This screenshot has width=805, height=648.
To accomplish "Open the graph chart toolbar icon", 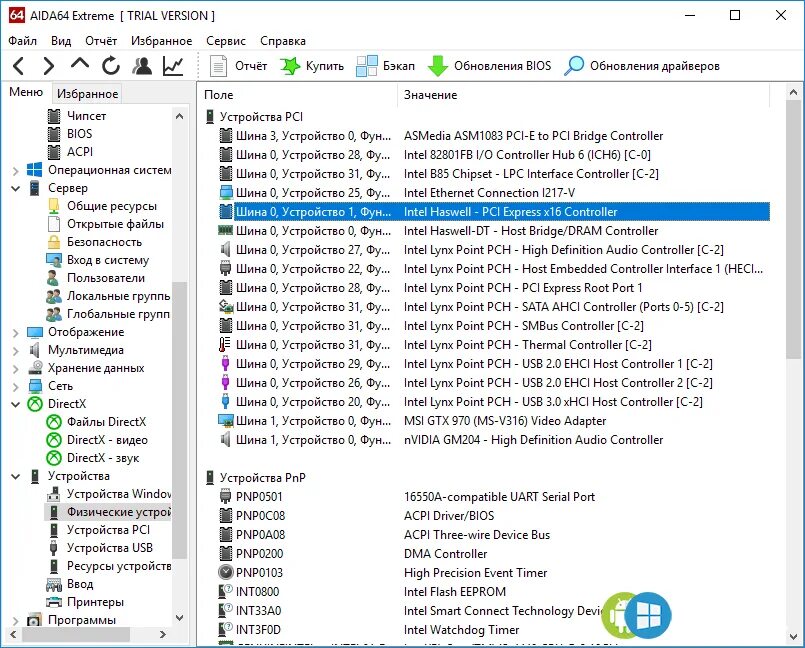I will 173,66.
